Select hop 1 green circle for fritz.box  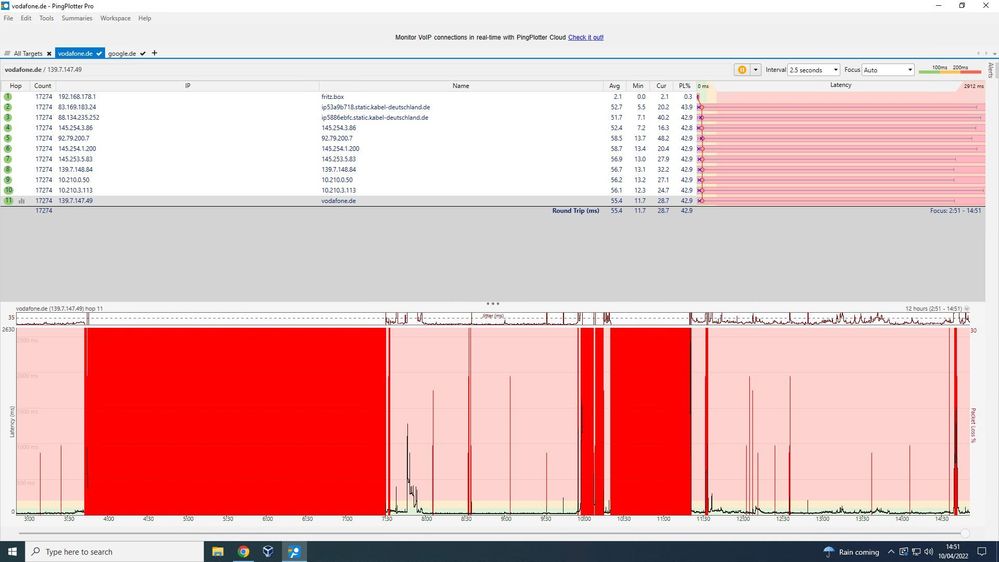(x=8, y=97)
